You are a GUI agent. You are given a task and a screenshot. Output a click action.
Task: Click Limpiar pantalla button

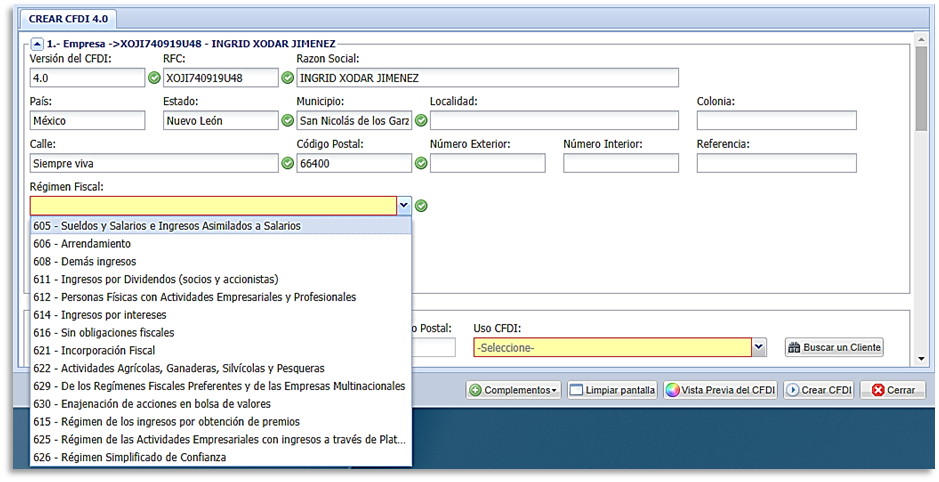point(612,390)
